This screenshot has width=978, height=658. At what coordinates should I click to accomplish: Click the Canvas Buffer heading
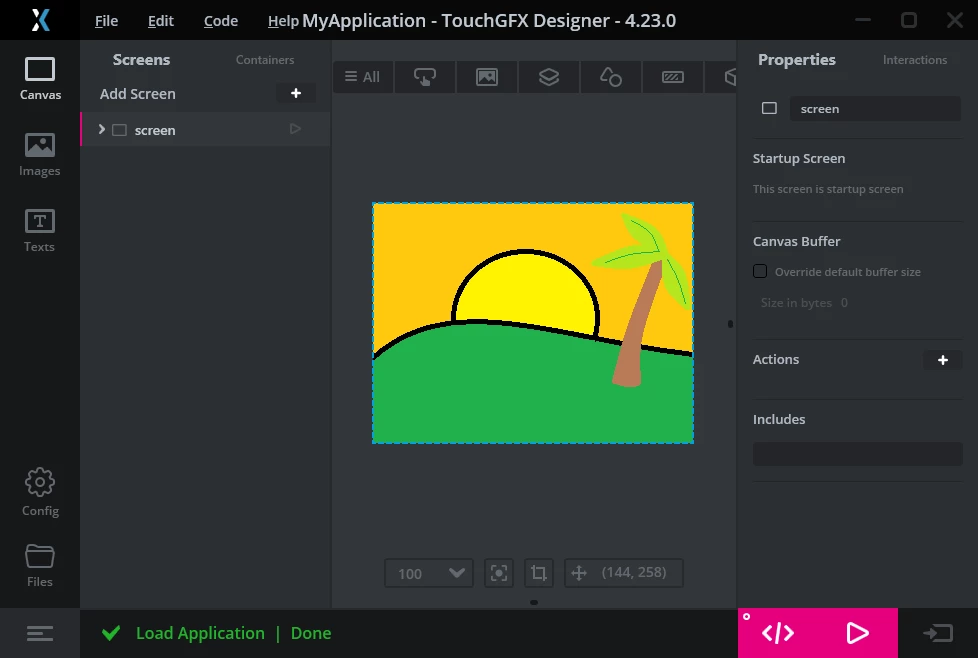pos(796,241)
